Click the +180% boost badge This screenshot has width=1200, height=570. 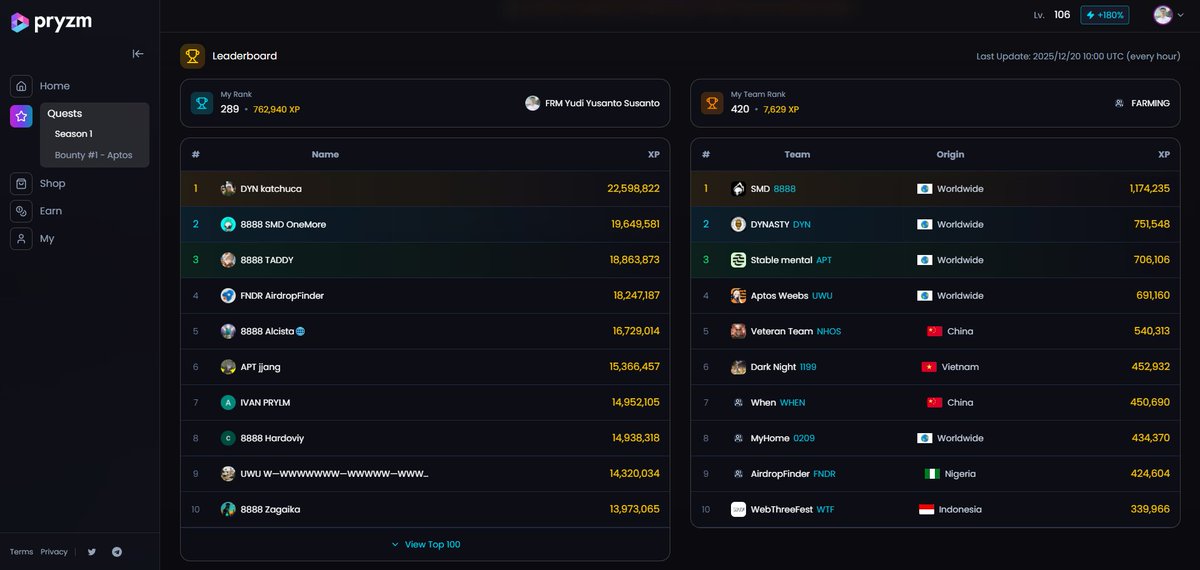tap(1105, 15)
